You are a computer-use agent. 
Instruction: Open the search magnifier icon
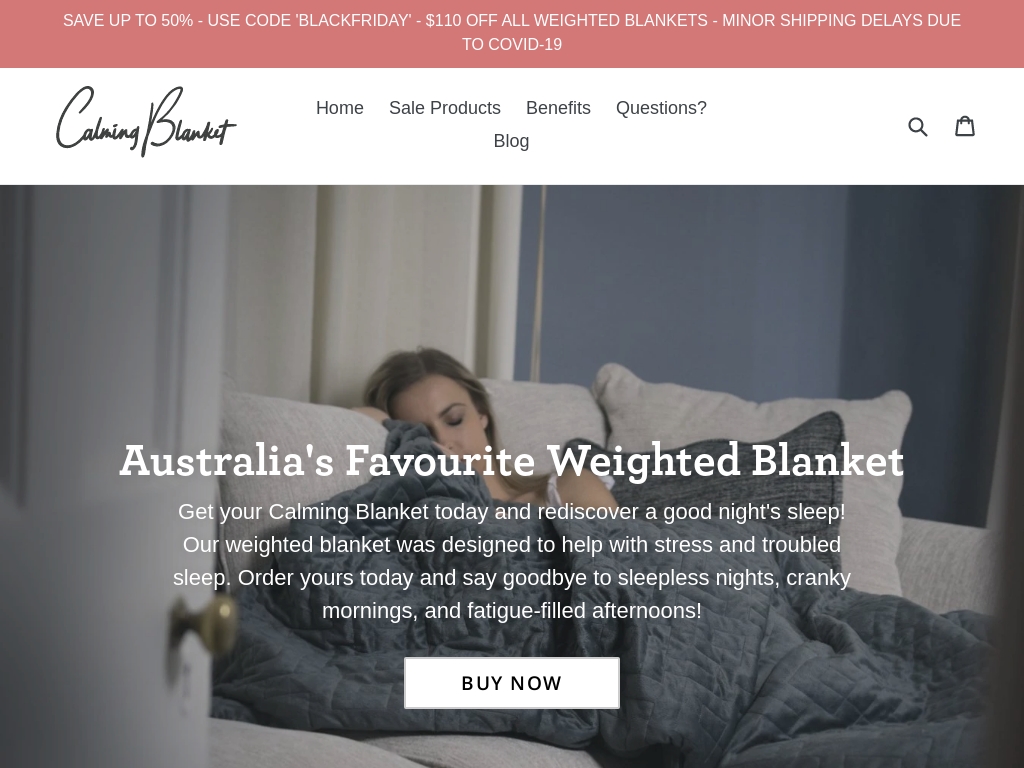[x=918, y=126]
